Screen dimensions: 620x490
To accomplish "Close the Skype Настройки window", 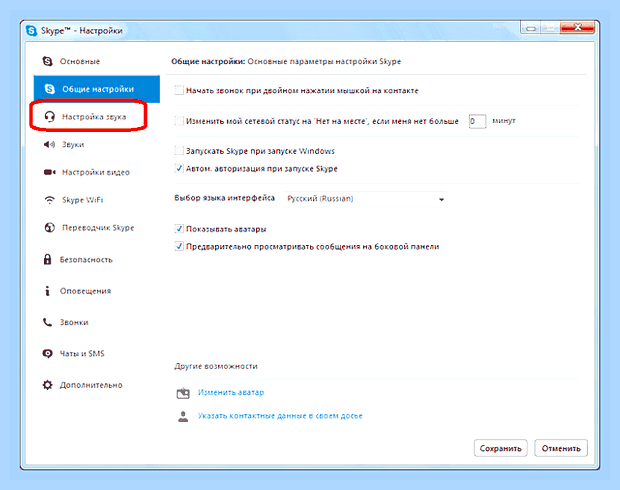I will point(578,28).
